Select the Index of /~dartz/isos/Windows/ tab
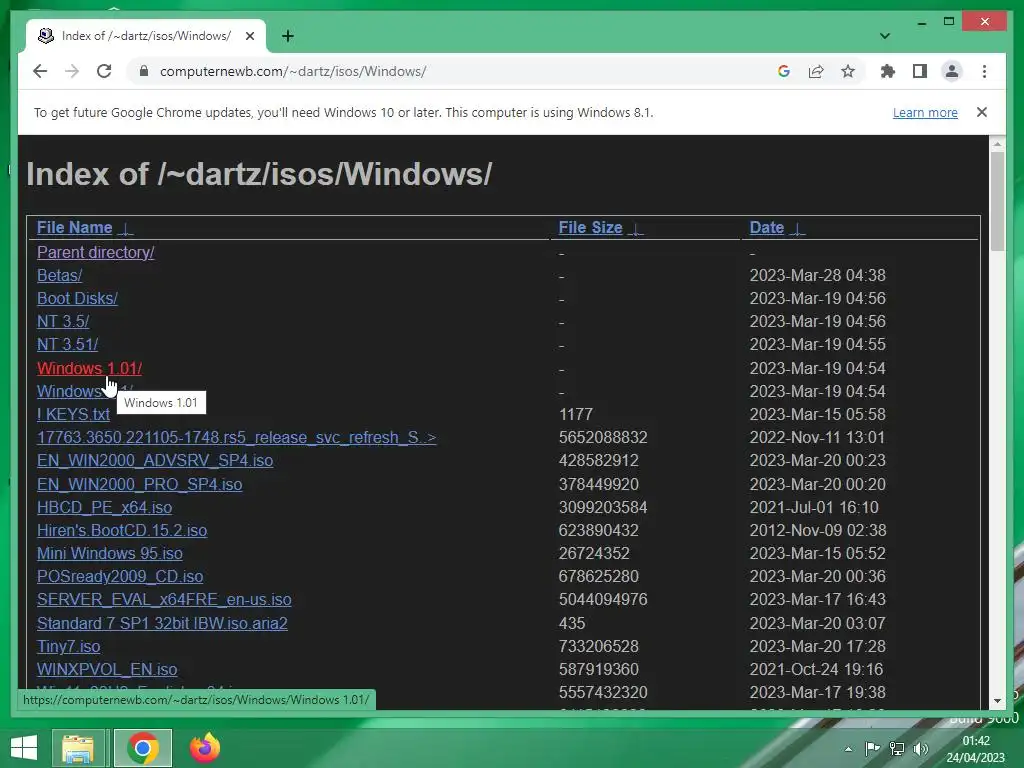Viewport: 1024px width, 768px height. click(x=146, y=36)
